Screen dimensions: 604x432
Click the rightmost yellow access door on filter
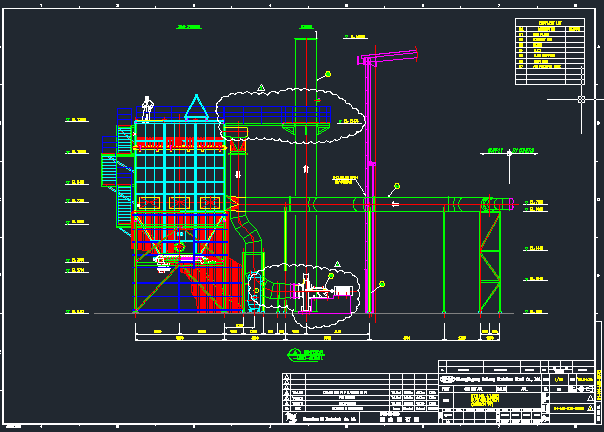[210, 203]
